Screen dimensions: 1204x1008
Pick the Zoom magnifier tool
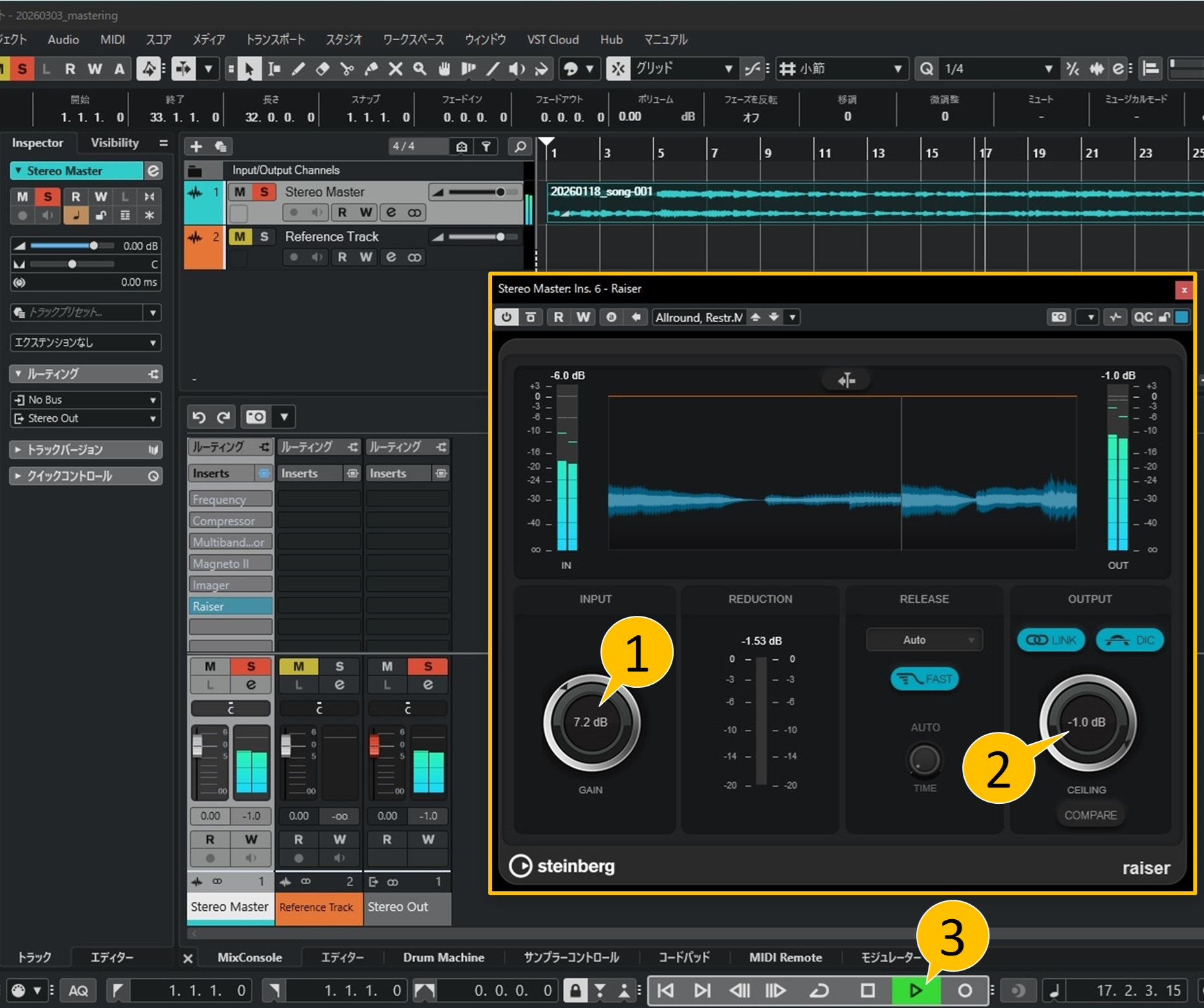[x=419, y=69]
